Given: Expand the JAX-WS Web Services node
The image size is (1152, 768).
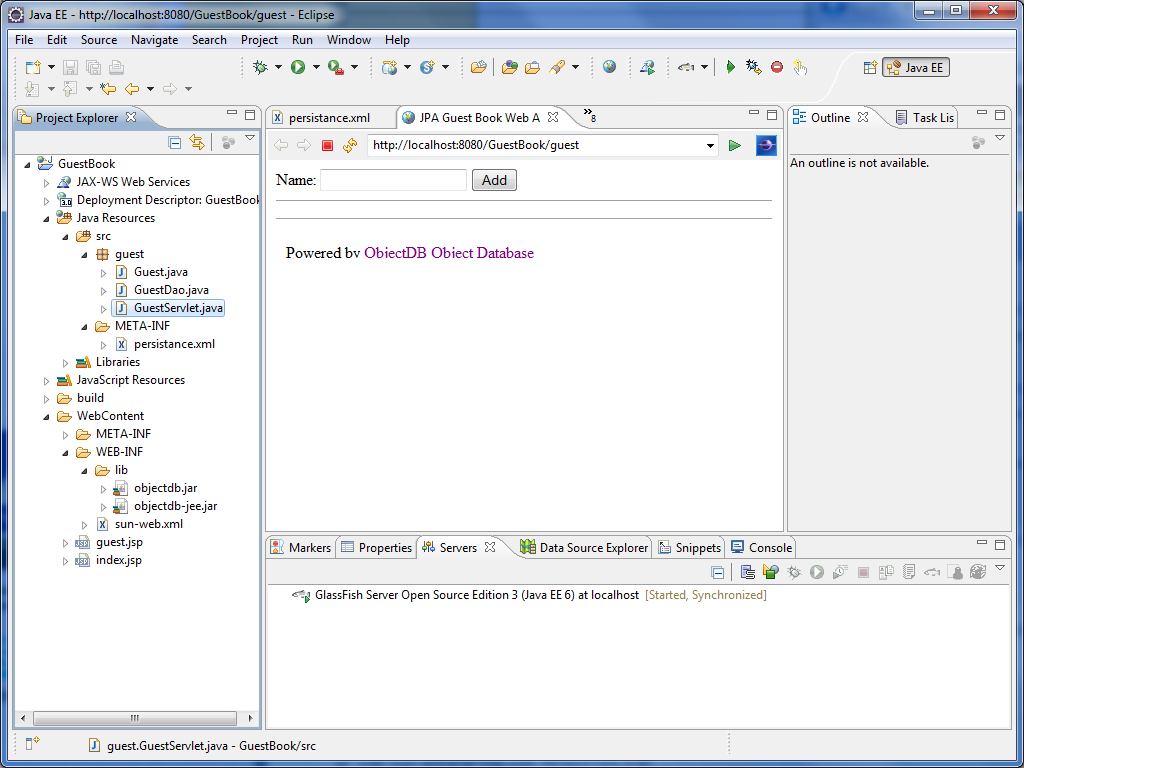Looking at the screenshot, I should click(46, 183).
